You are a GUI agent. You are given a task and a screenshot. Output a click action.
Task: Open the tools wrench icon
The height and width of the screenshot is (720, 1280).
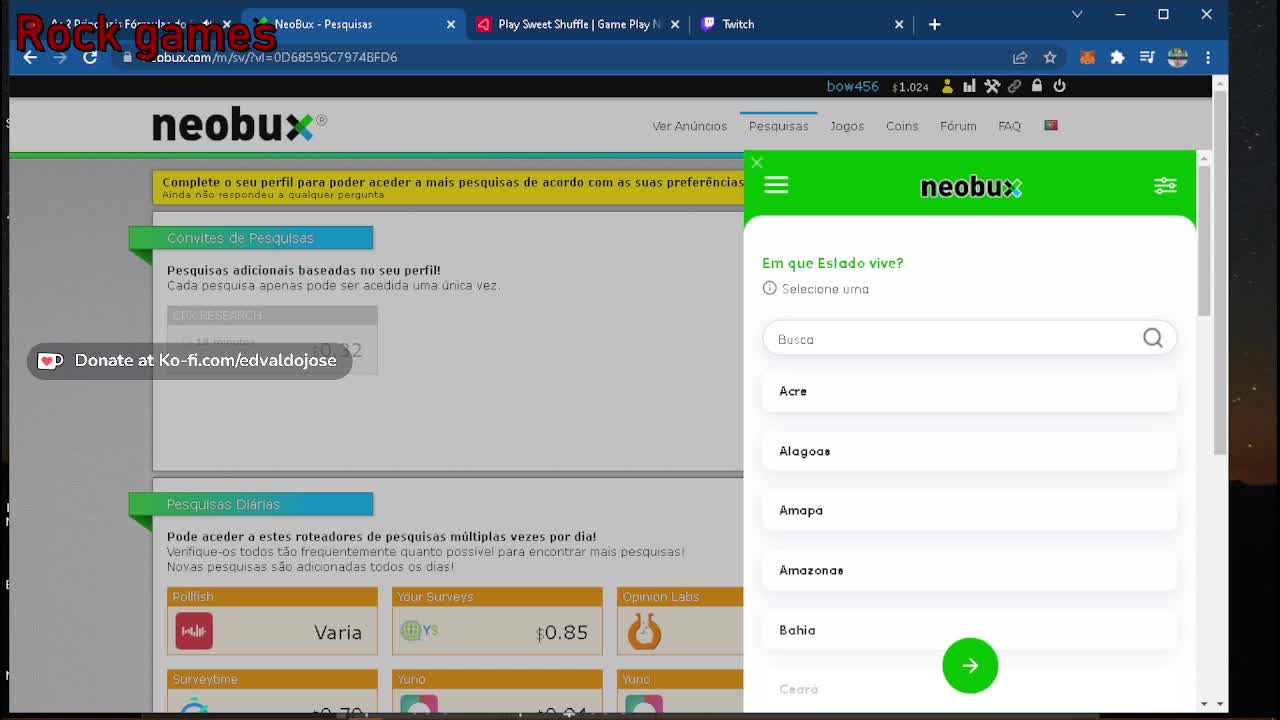992,86
